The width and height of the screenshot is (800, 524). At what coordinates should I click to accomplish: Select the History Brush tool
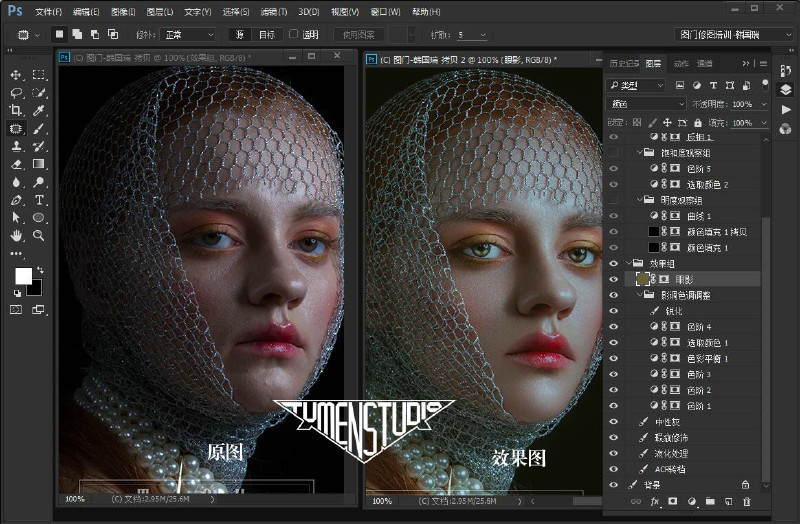pyautogui.click(x=39, y=146)
